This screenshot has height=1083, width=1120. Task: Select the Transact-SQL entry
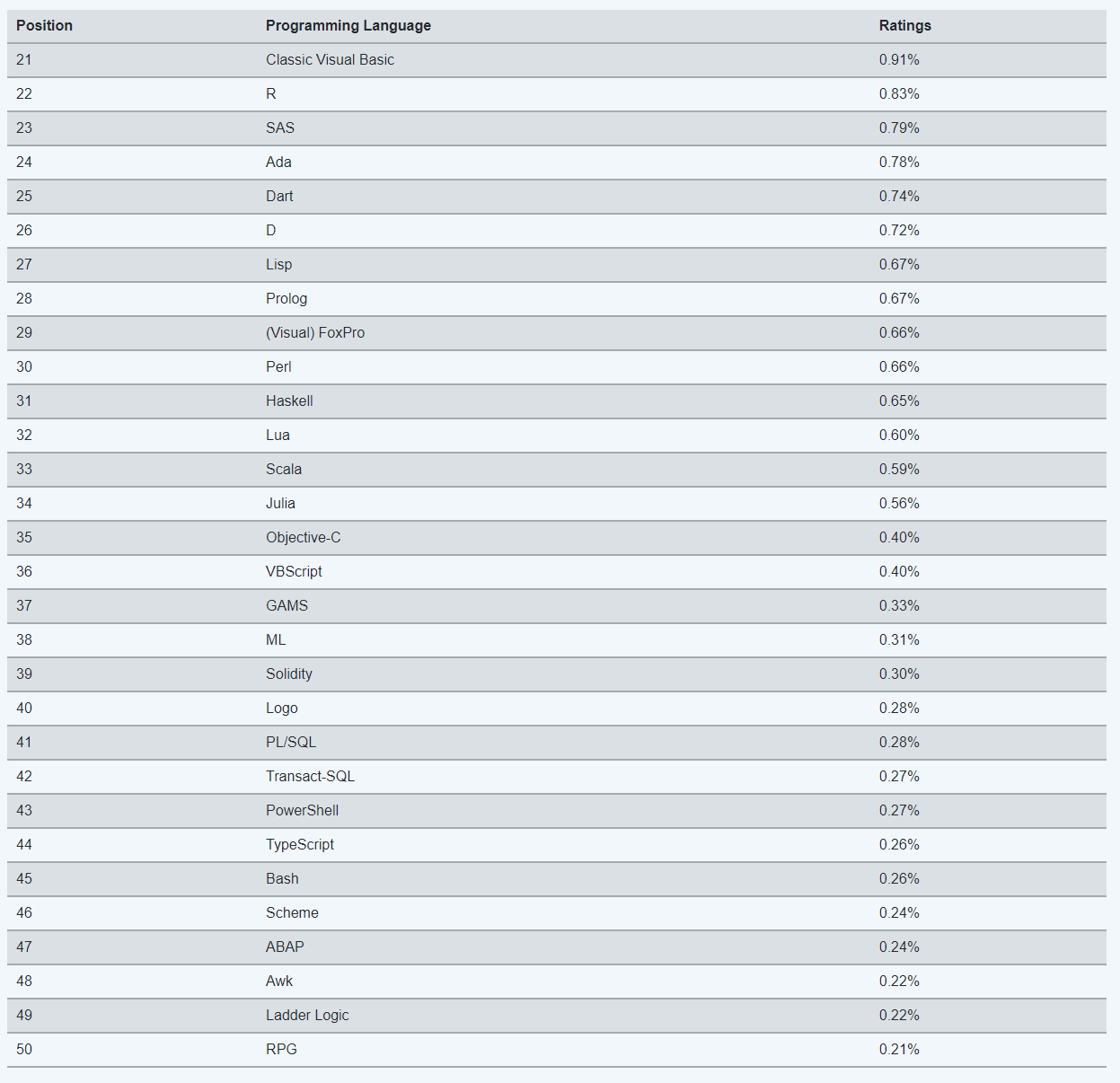pos(310,776)
